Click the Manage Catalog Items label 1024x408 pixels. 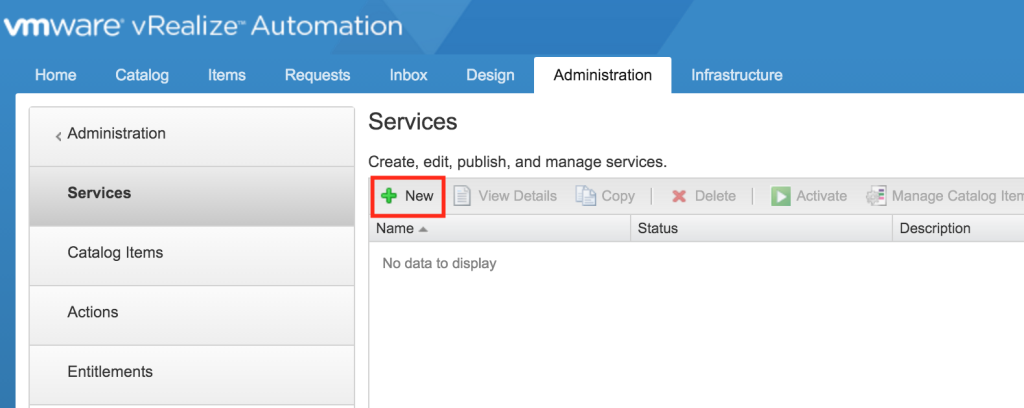[x=957, y=196]
